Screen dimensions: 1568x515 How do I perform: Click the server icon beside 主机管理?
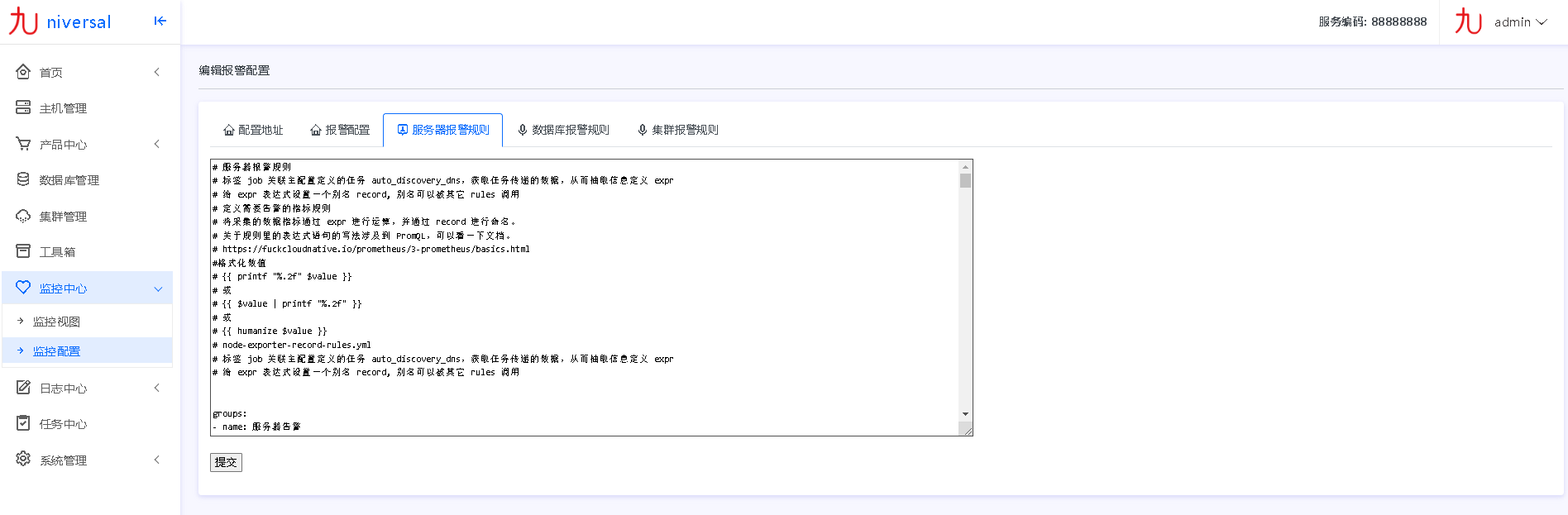pyautogui.click(x=23, y=108)
